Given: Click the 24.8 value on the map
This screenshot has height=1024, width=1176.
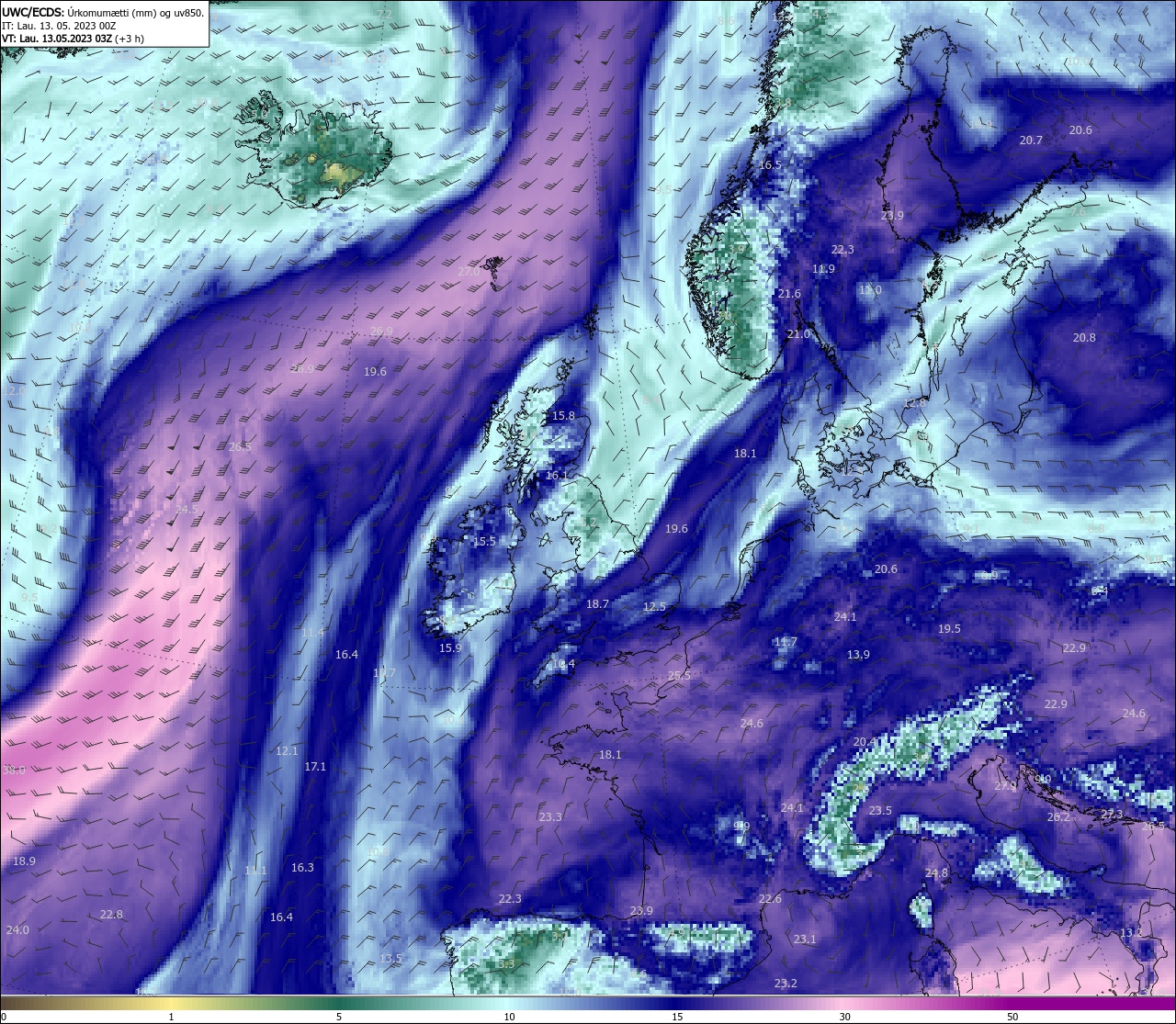Looking at the screenshot, I should [936, 872].
